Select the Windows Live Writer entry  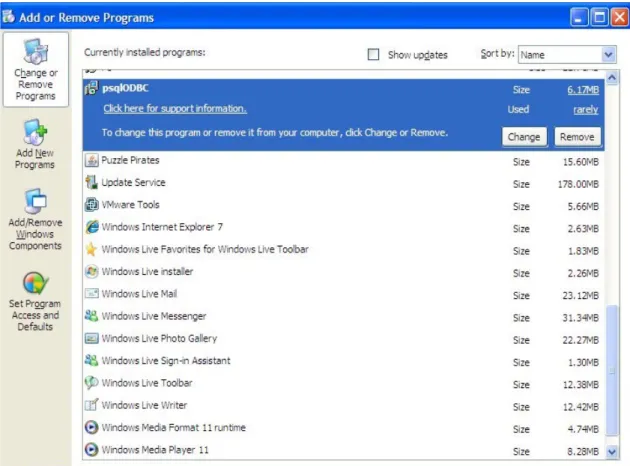pos(344,405)
